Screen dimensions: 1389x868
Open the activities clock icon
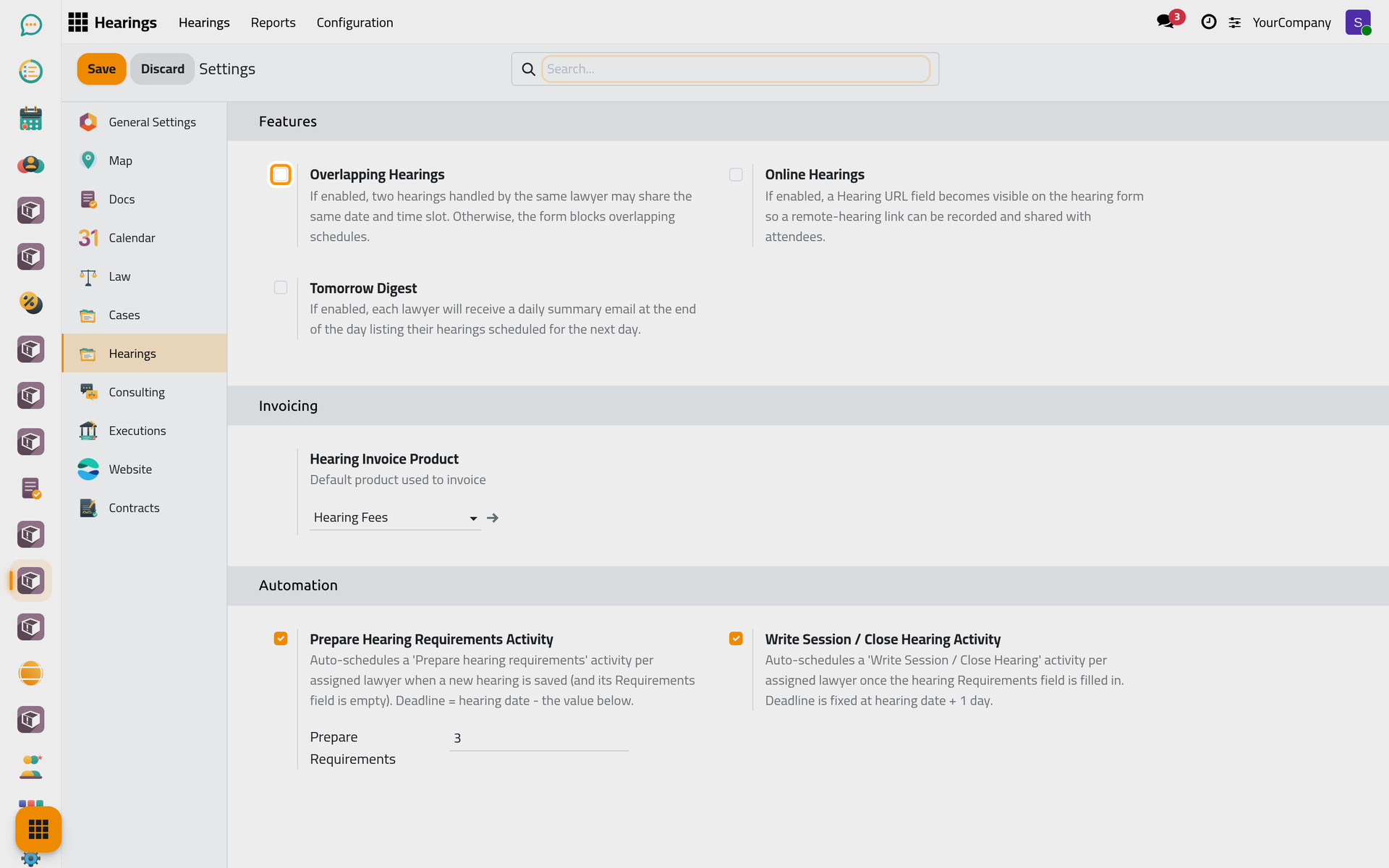(x=1208, y=22)
